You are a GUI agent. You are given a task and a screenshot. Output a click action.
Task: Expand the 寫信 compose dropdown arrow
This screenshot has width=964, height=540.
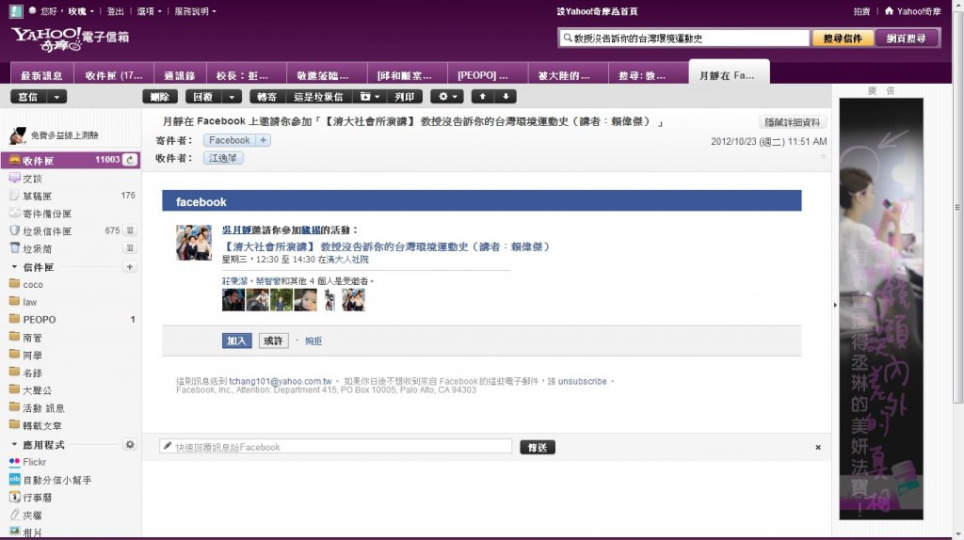click(56, 97)
